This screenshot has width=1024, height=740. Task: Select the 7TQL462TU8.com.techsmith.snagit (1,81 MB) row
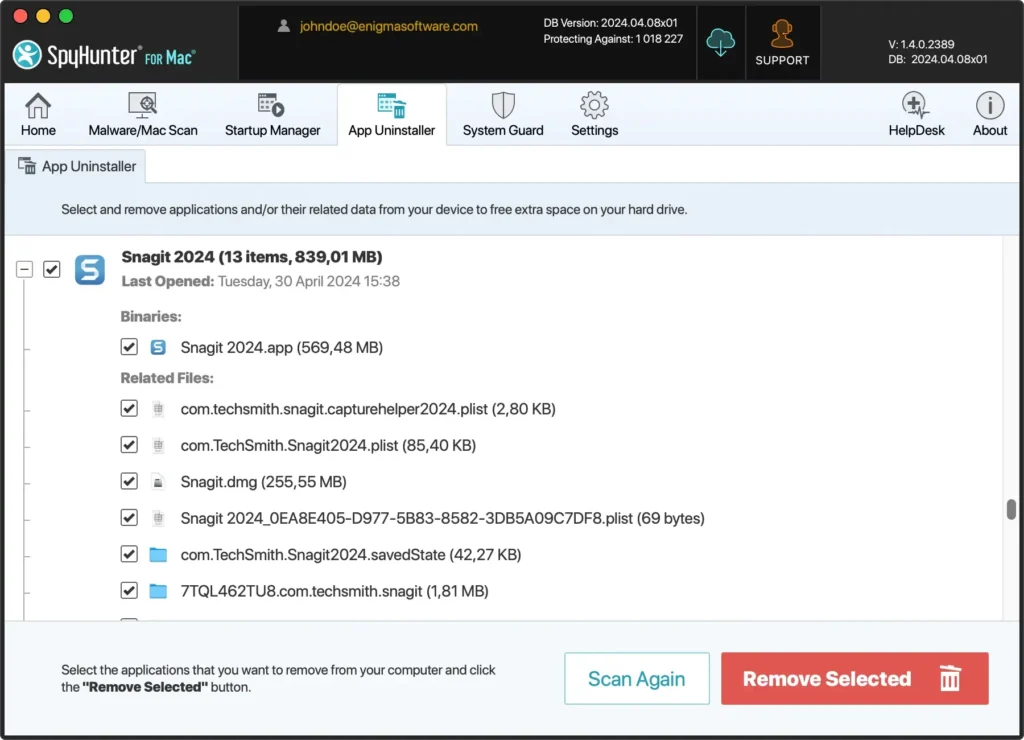click(334, 591)
